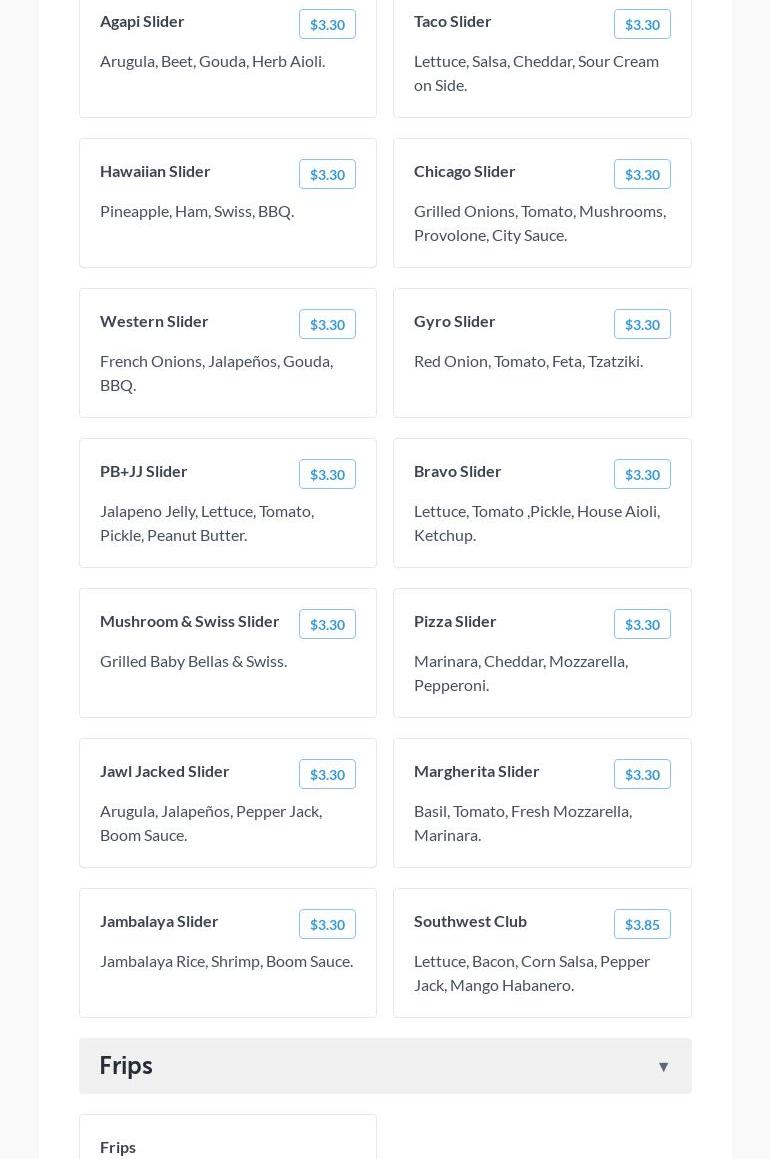Click the Western Slider price button
The width and height of the screenshot is (770, 1159).
click(327, 324)
